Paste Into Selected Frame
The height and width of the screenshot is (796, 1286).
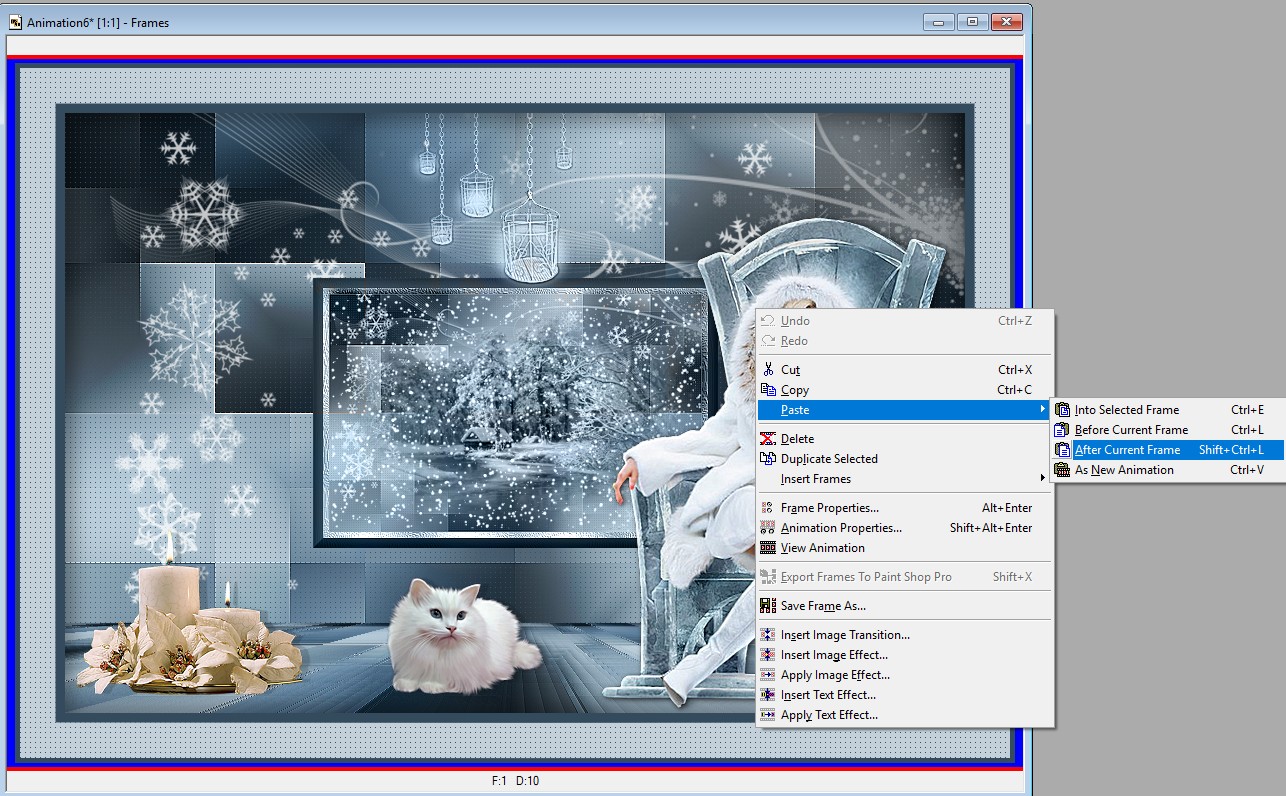1168,410
